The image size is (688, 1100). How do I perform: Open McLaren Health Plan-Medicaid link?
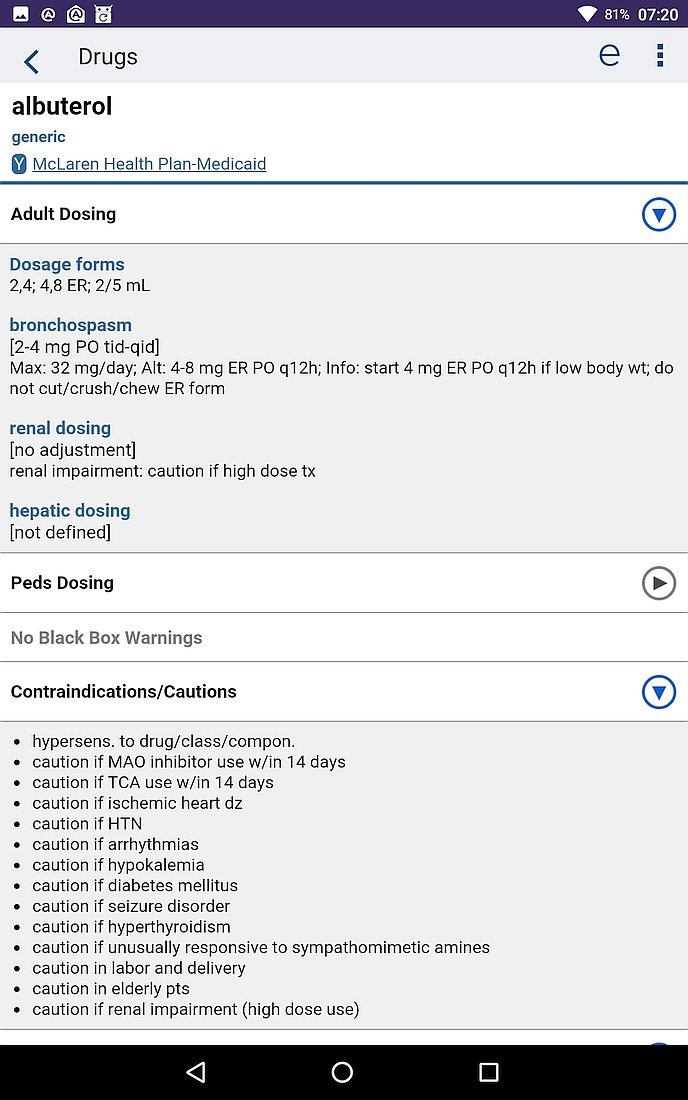pos(149,164)
